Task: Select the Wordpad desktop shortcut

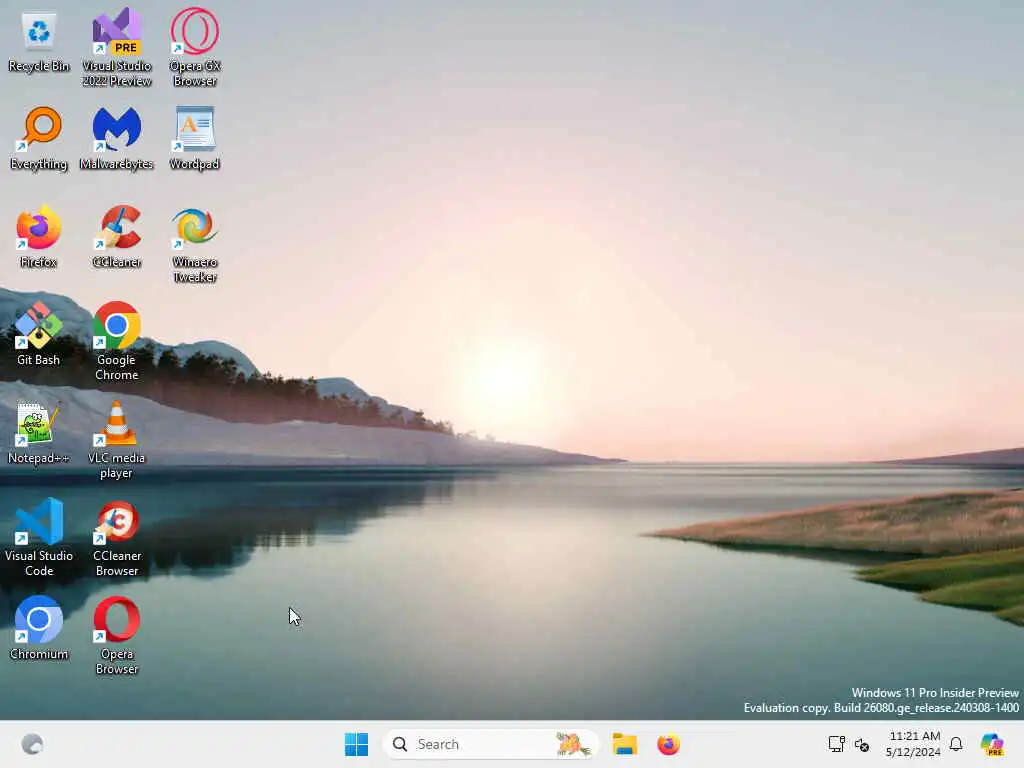Action: tap(195, 138)
